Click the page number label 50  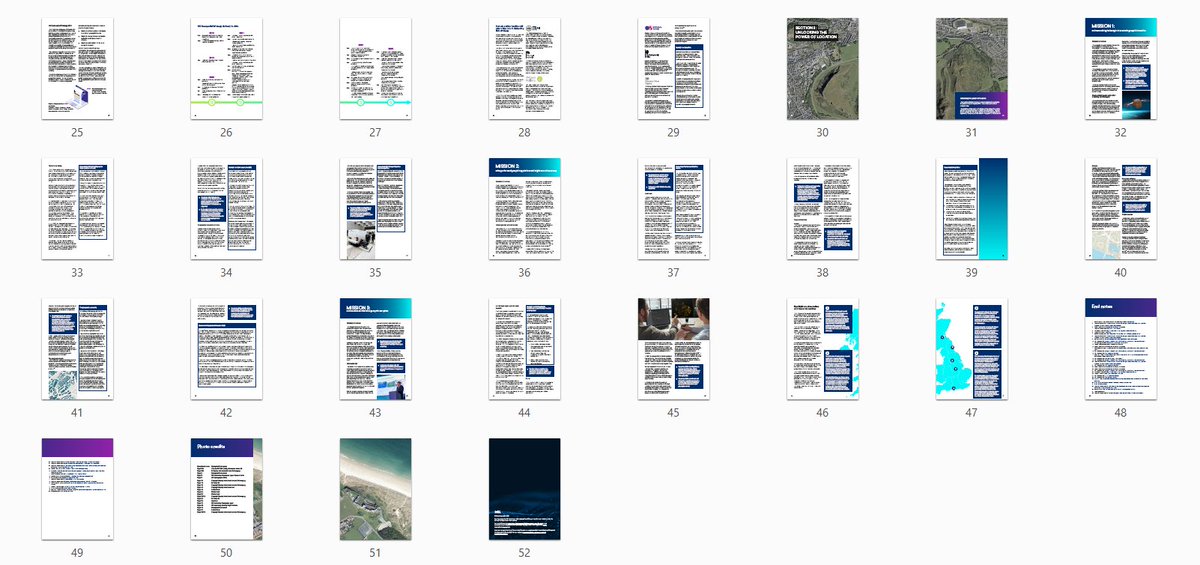(x=226, y=552)
